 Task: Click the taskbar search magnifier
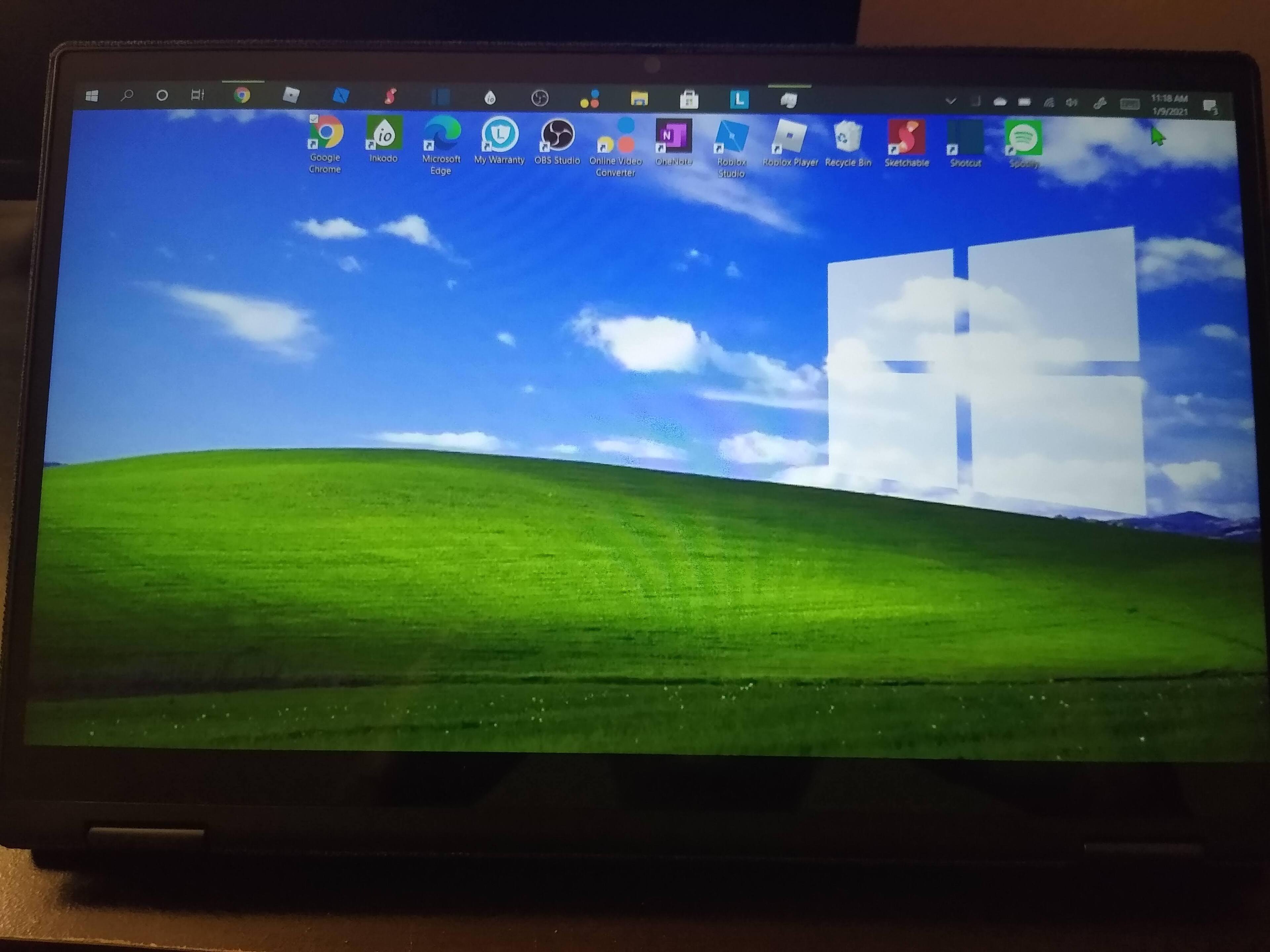click(127, 95)
